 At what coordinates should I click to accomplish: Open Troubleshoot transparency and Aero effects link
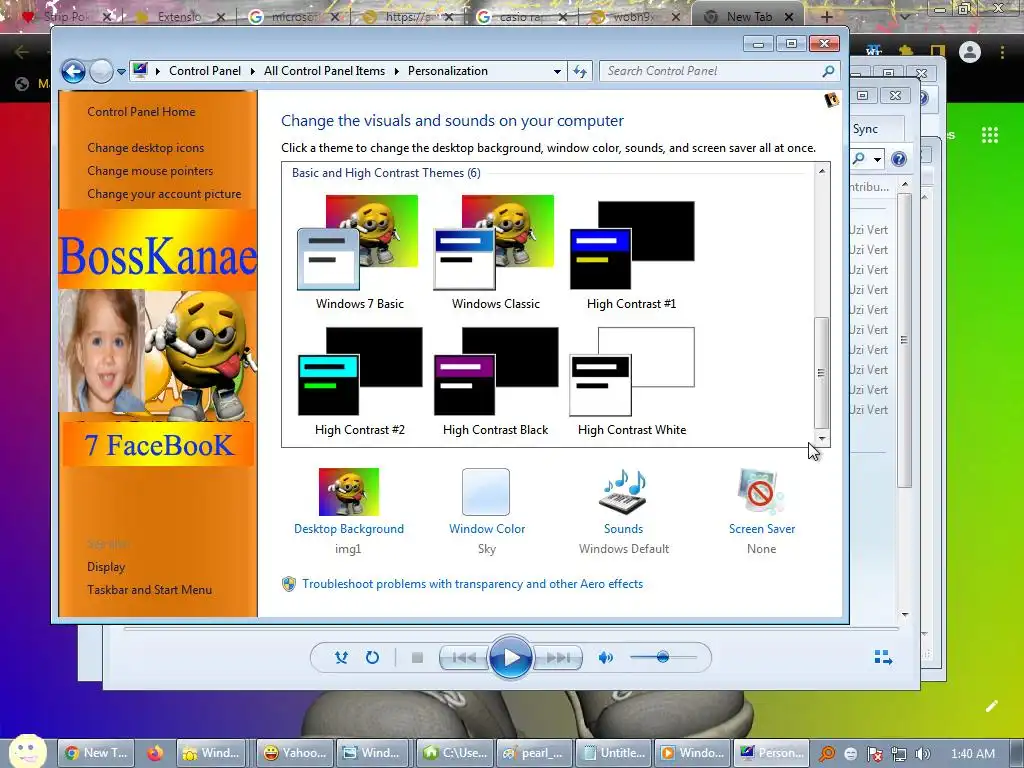coord(472,584)
